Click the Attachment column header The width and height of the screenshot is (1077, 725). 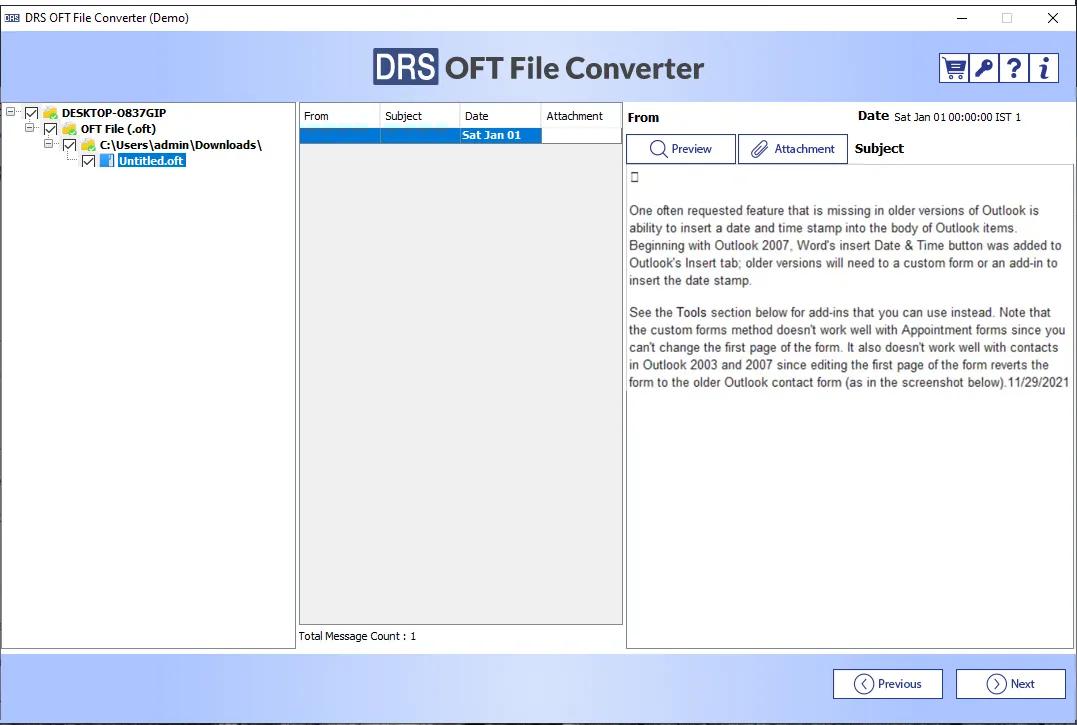click(x=581, y=116)
